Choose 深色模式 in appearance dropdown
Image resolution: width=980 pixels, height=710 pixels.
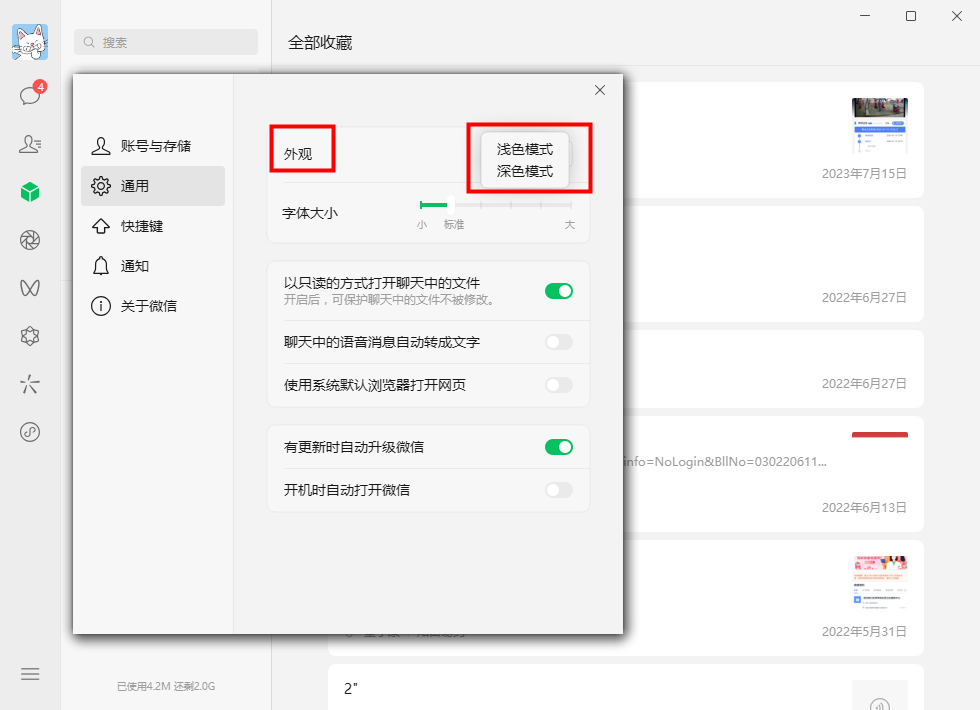click(524, 171)
